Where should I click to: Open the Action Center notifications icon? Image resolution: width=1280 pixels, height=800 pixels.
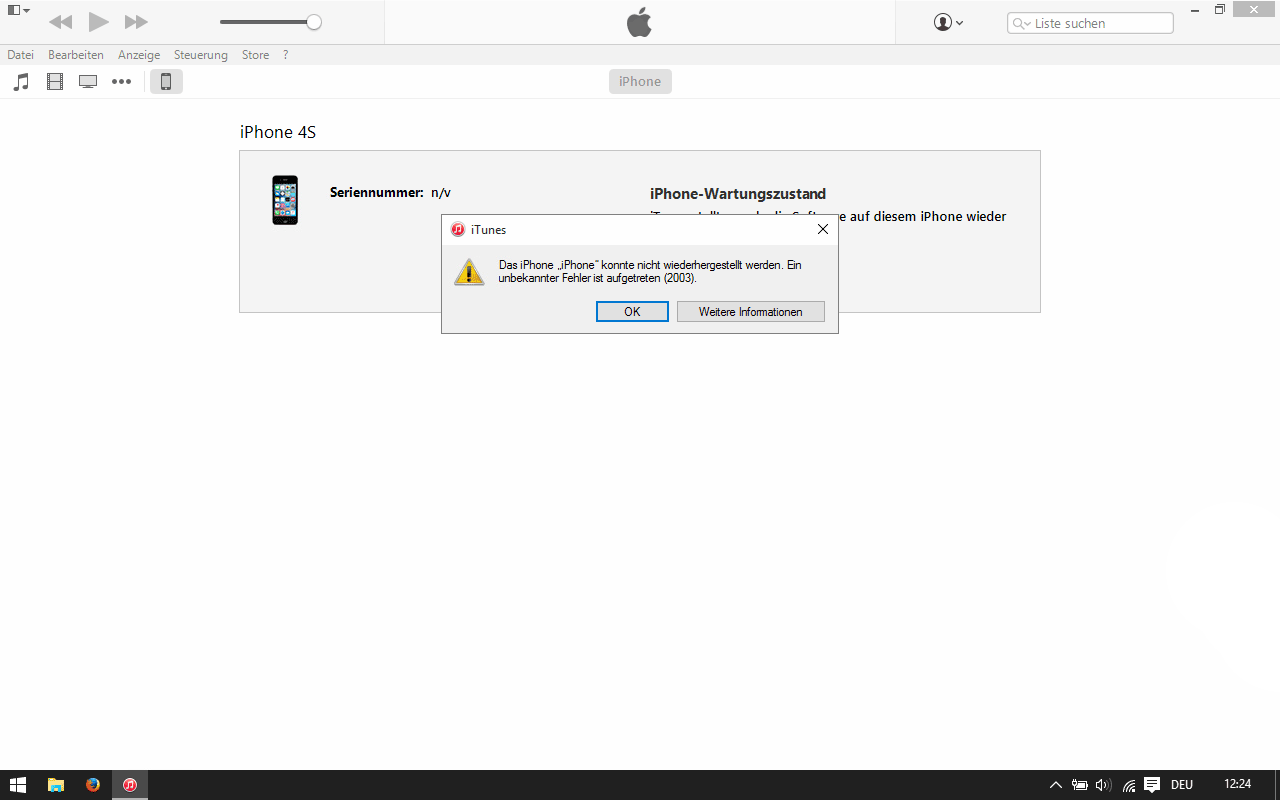[x=1152, y=785]
